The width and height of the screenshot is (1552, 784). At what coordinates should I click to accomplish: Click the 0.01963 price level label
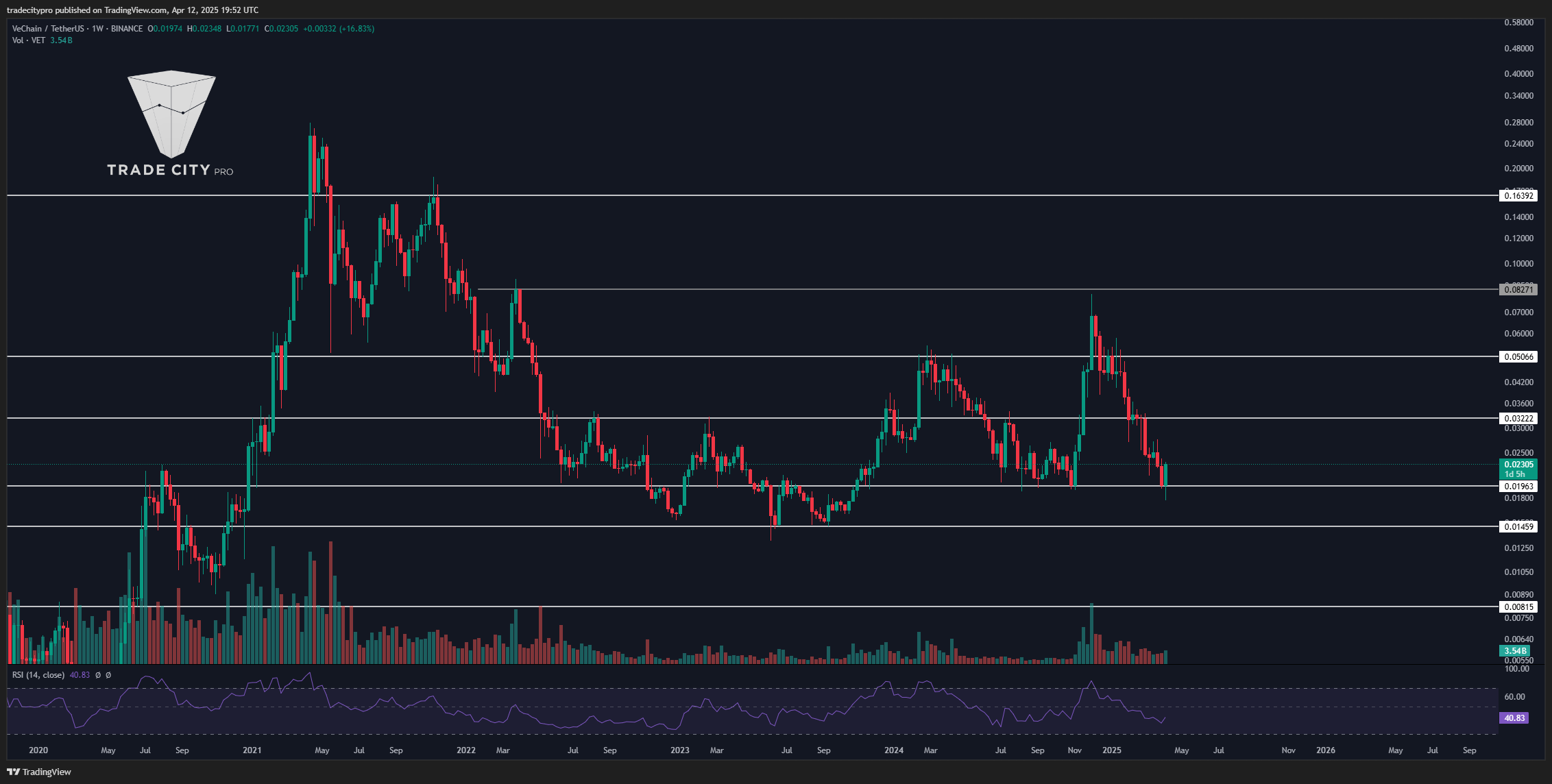pos(1518,487)
